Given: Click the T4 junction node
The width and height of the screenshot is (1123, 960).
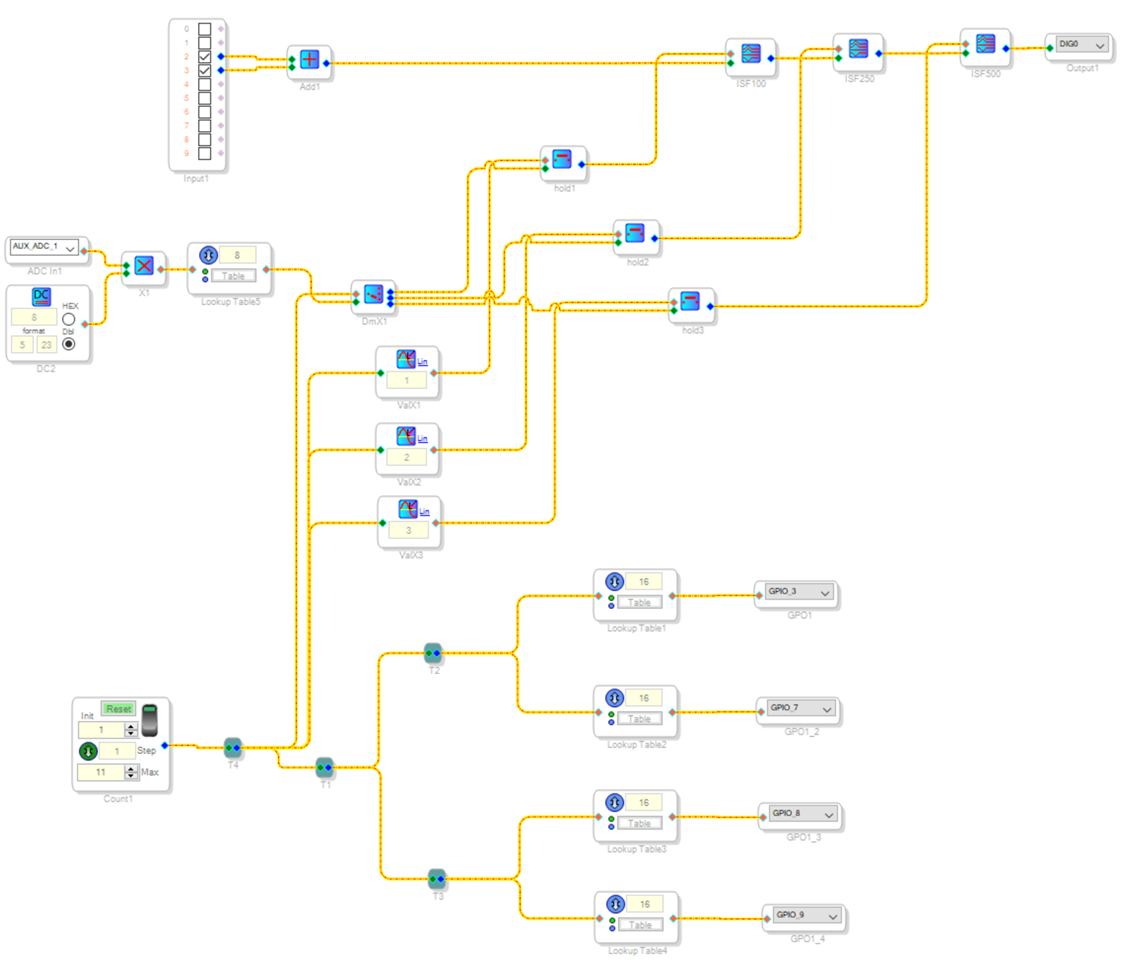Looking at the screenshot, I should [233, 748].
